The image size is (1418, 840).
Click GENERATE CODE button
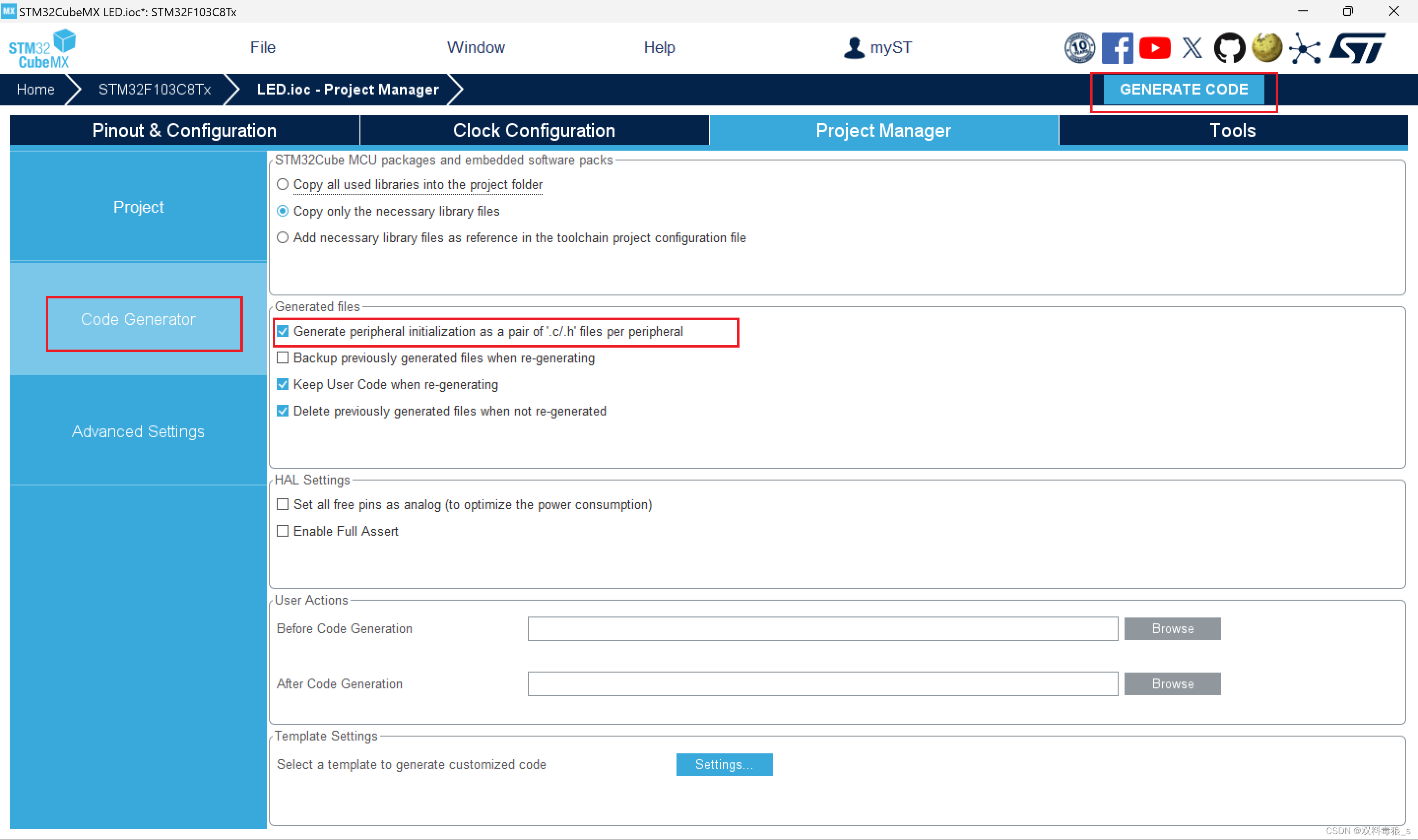coord(1184,89)
